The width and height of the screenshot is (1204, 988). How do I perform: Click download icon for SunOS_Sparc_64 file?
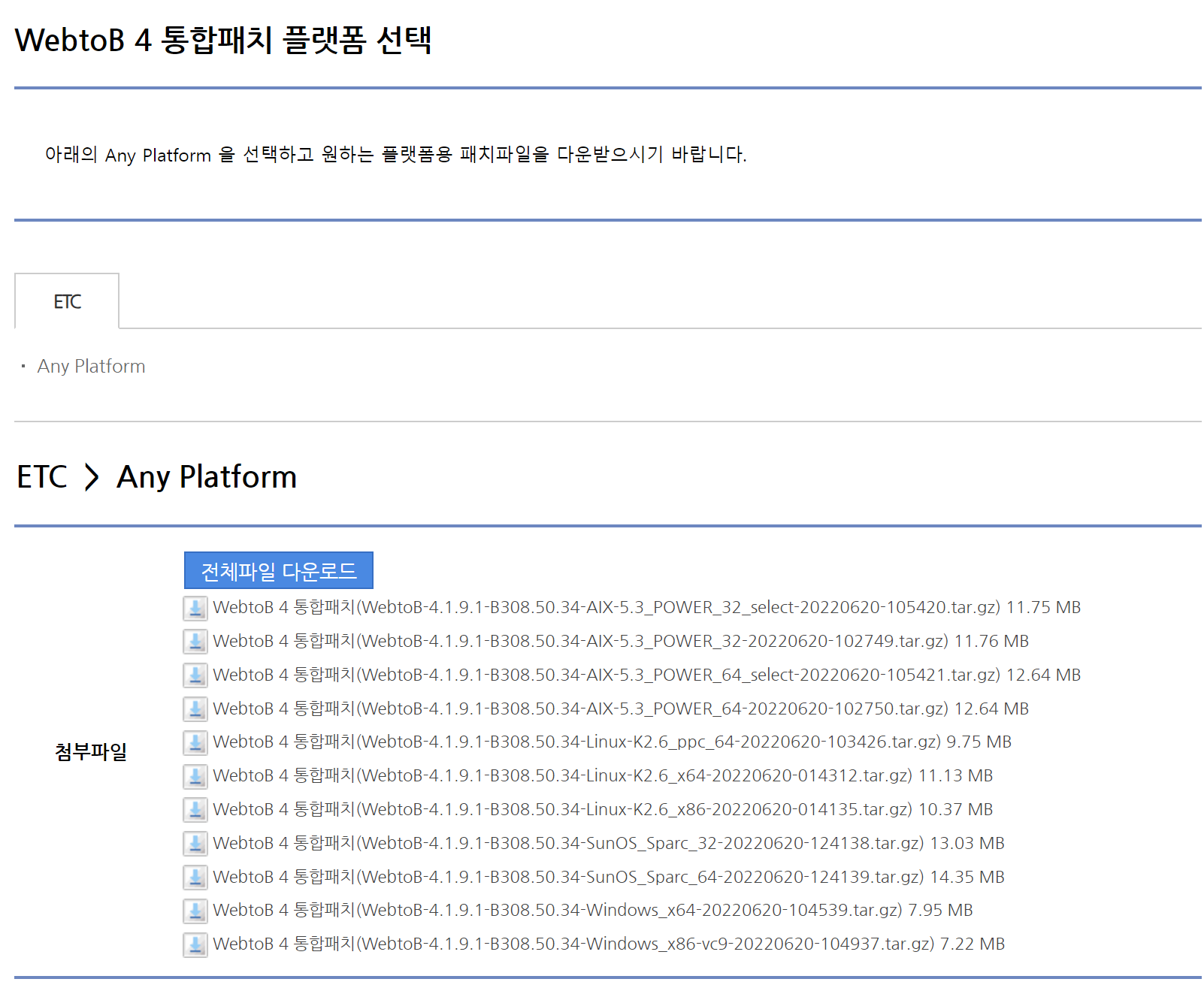tap(195, 878)
